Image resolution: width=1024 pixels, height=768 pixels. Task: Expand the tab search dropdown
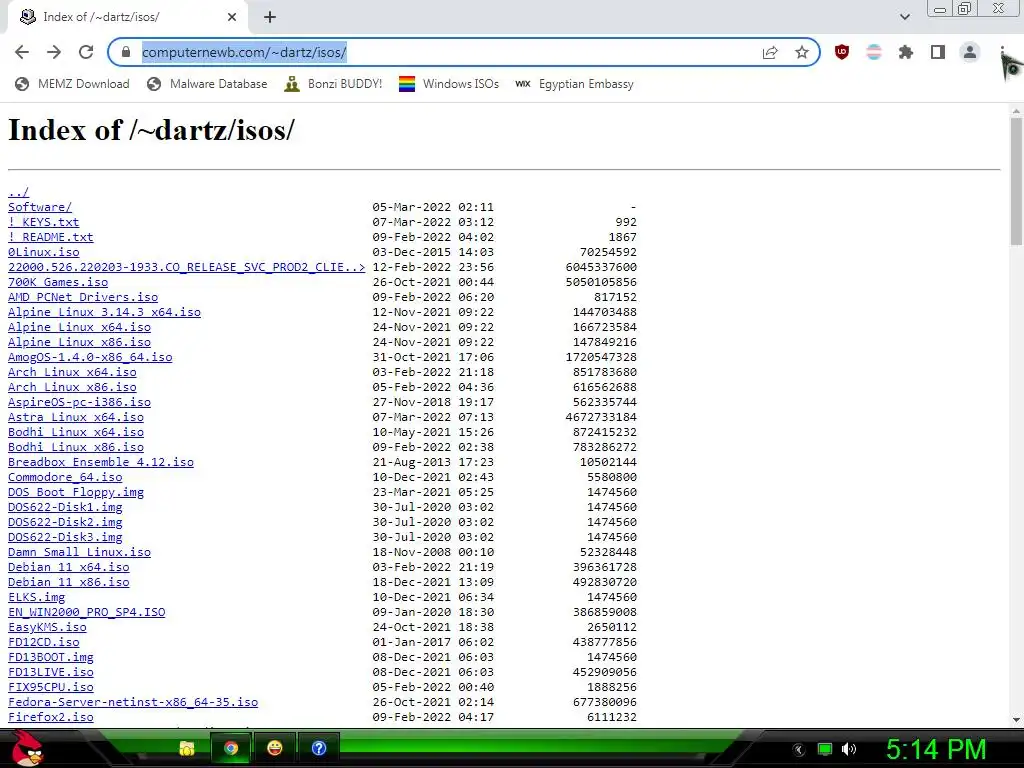(x=904, y=17)
